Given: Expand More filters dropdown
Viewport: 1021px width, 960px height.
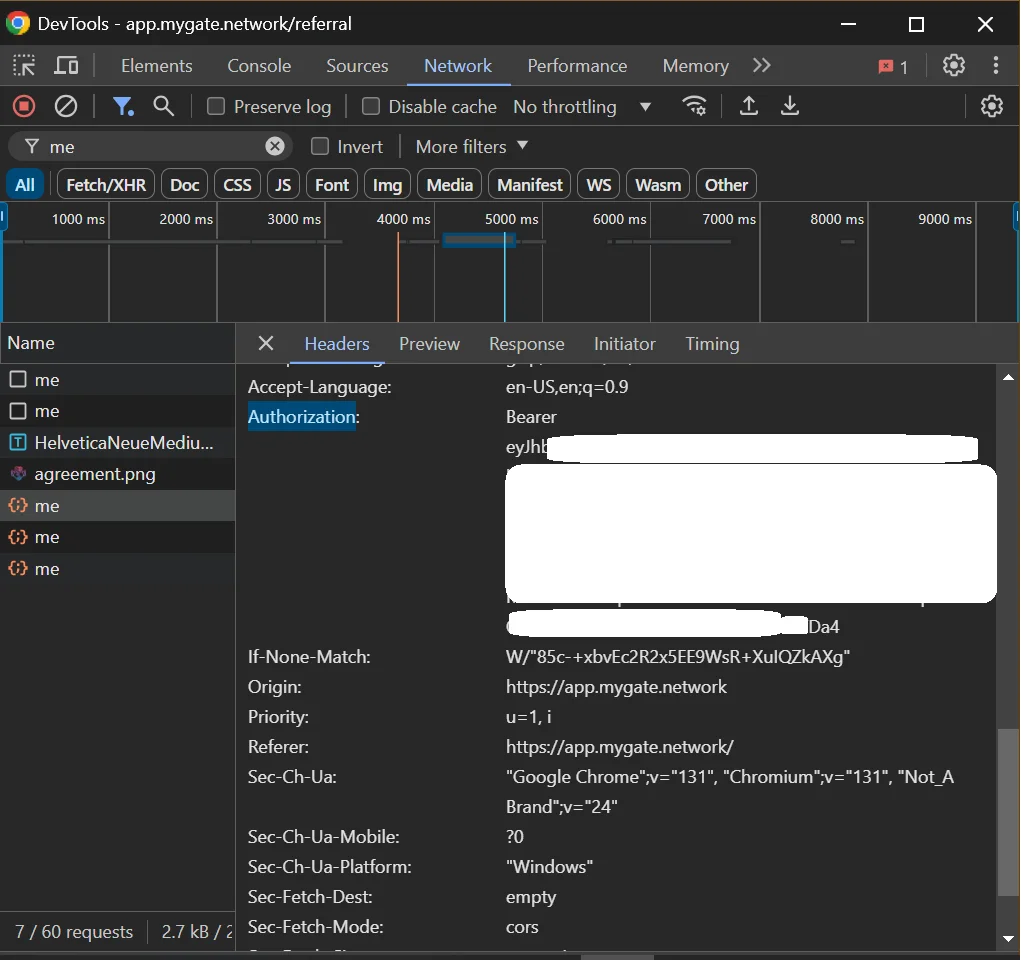Looking at the screenshot, I should point(471,147).
